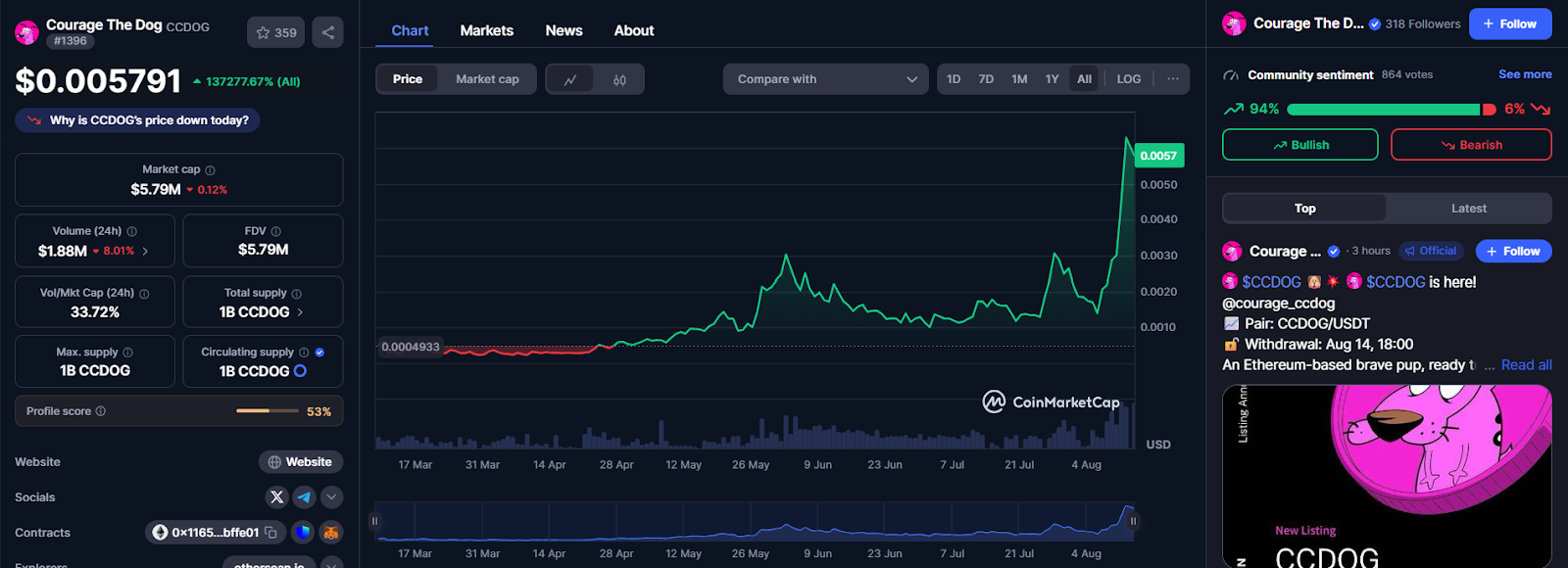Click Profile score info icon
1568x568 pixels.
coord(100,411)
